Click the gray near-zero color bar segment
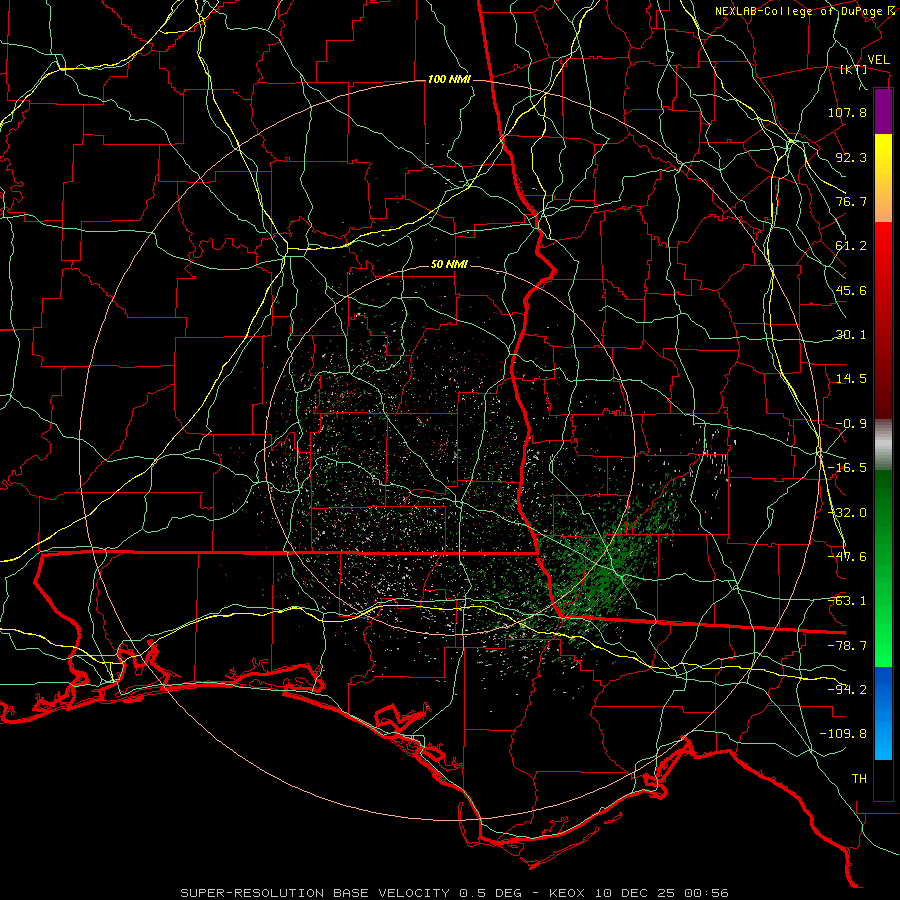 pyautogui.click(x=883, y=445)
